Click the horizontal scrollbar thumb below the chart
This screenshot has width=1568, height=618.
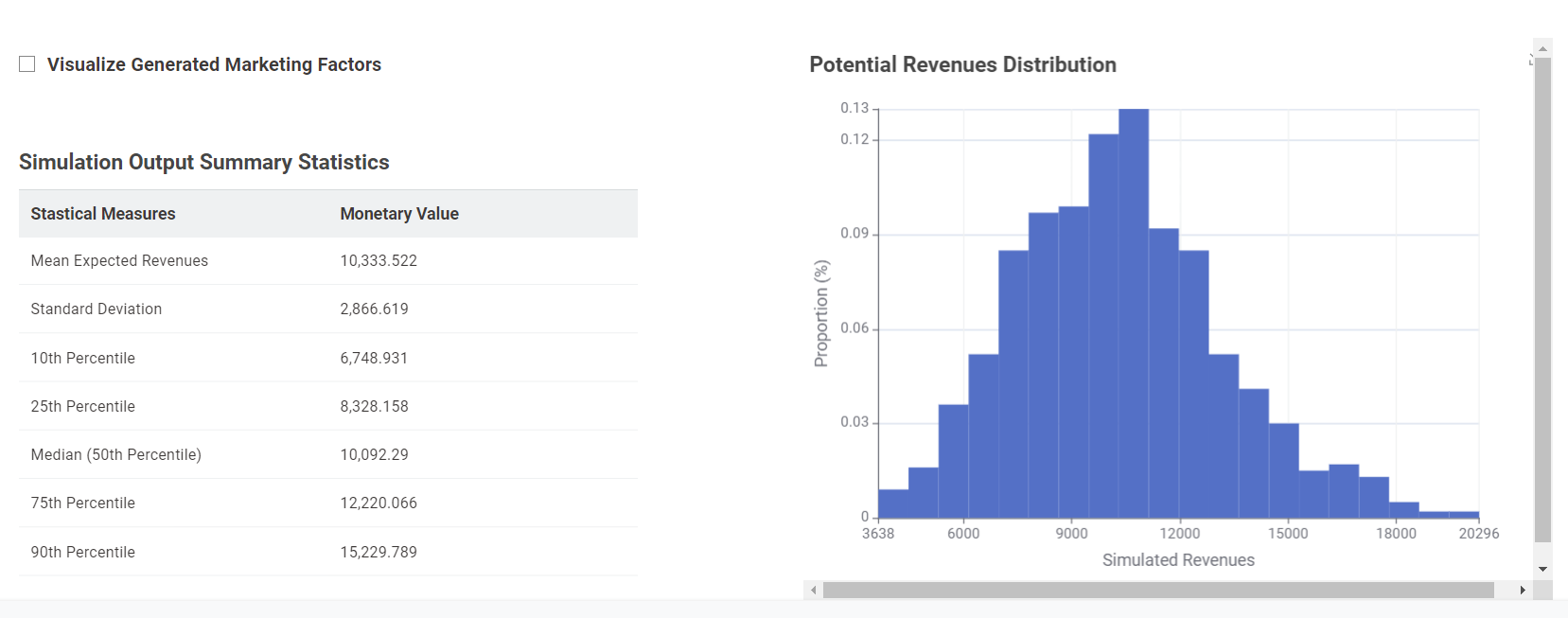click(1157, 591)
